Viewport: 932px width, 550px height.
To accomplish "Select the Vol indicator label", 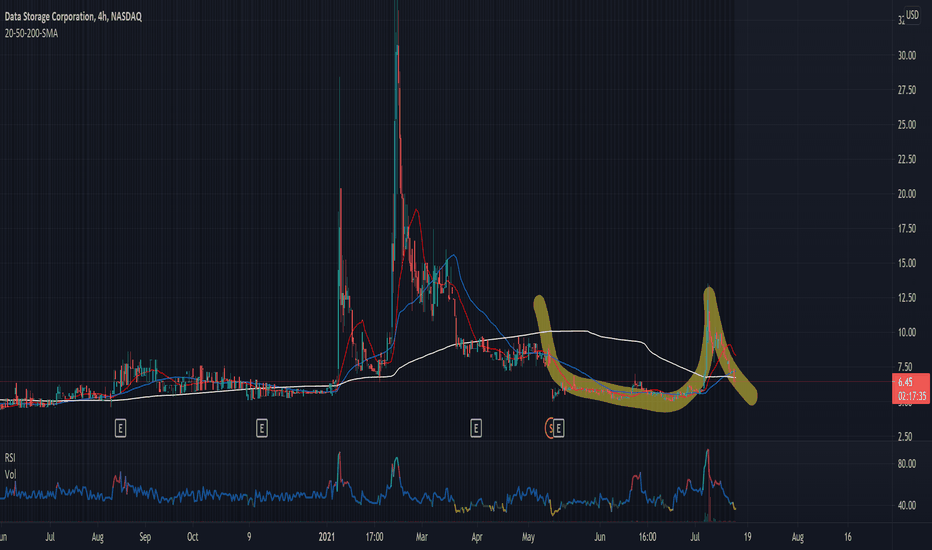I will click(x=10, y=474).
